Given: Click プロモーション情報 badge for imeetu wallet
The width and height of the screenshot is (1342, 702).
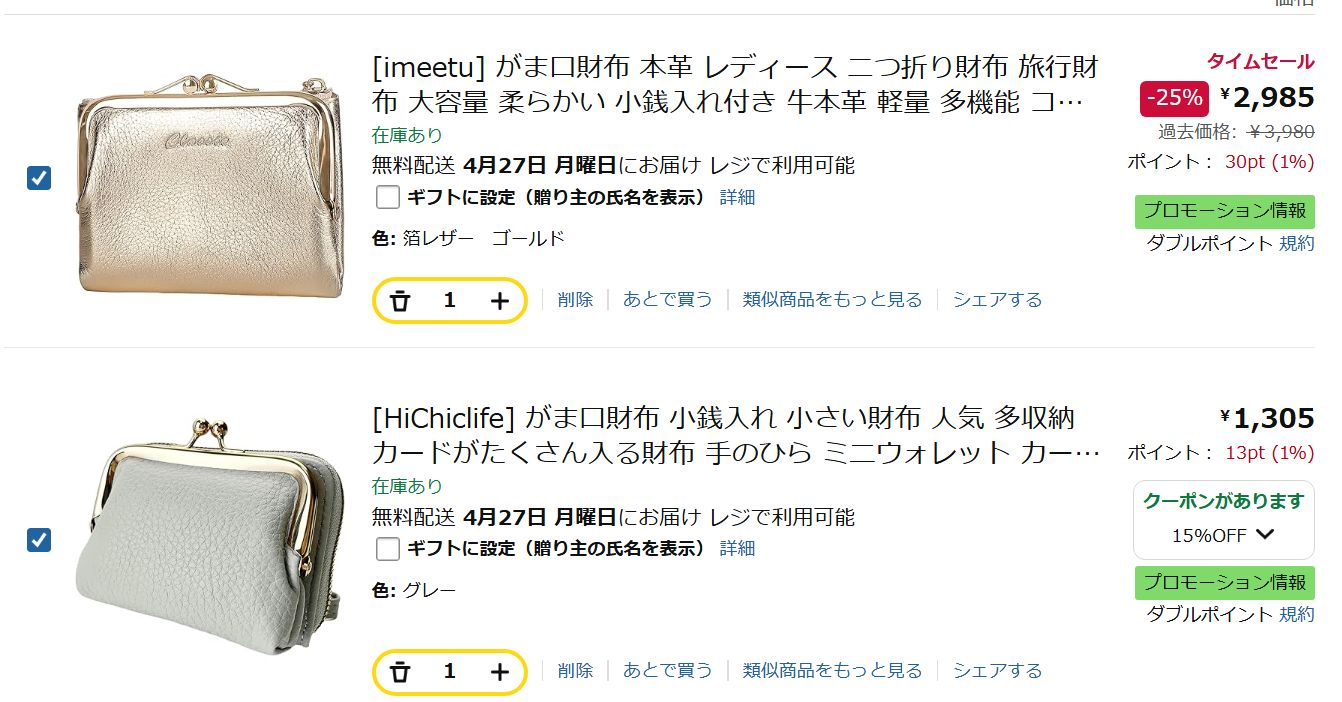Looking at the screenshot, I should (x=1224, y=211).
